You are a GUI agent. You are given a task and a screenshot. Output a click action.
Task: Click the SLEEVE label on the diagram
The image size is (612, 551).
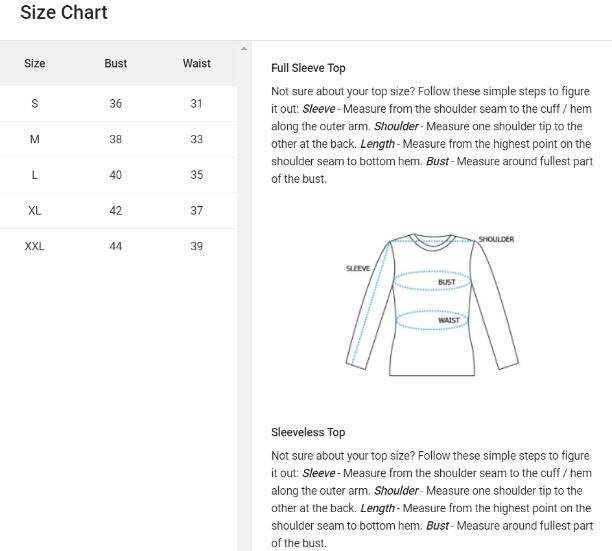(357, 269)
